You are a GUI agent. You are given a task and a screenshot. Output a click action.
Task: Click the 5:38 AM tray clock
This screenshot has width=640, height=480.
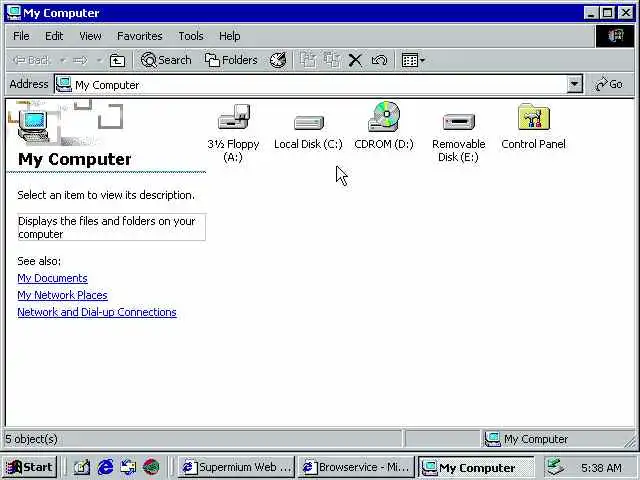(601, 468)
